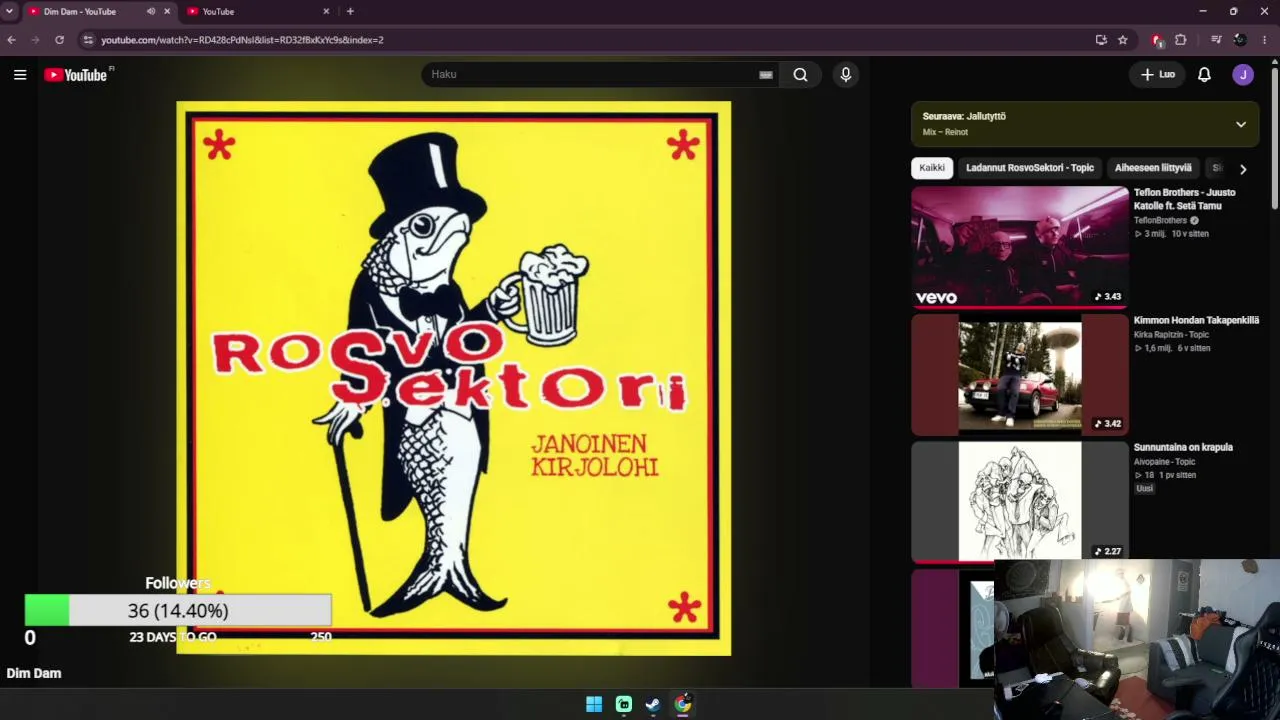Visit the TeflonBrothers channel link
Screen dimensions: 1280x720
click(1160, 221)
